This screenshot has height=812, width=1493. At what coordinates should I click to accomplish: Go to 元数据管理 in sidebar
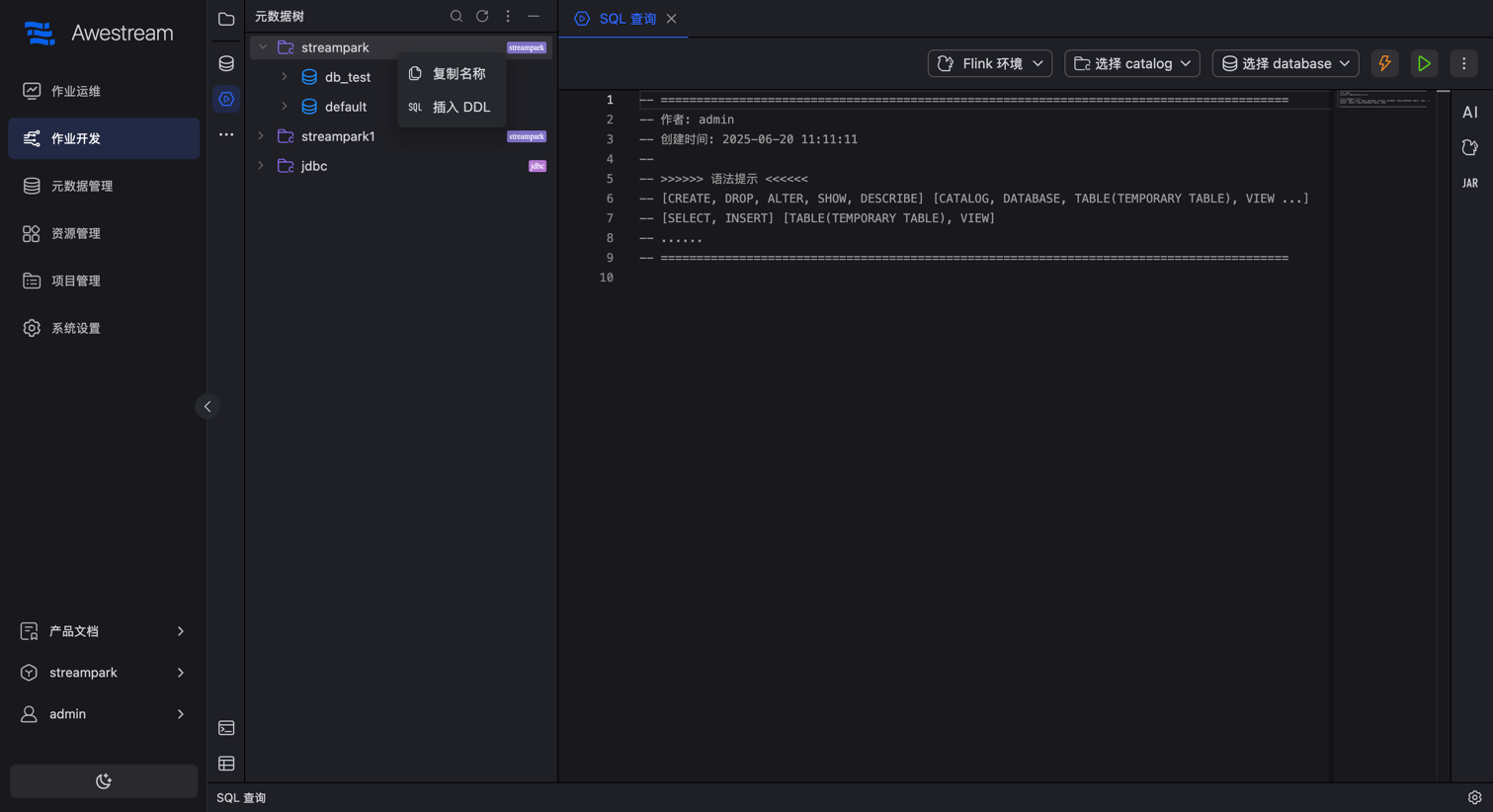[82, 186]
